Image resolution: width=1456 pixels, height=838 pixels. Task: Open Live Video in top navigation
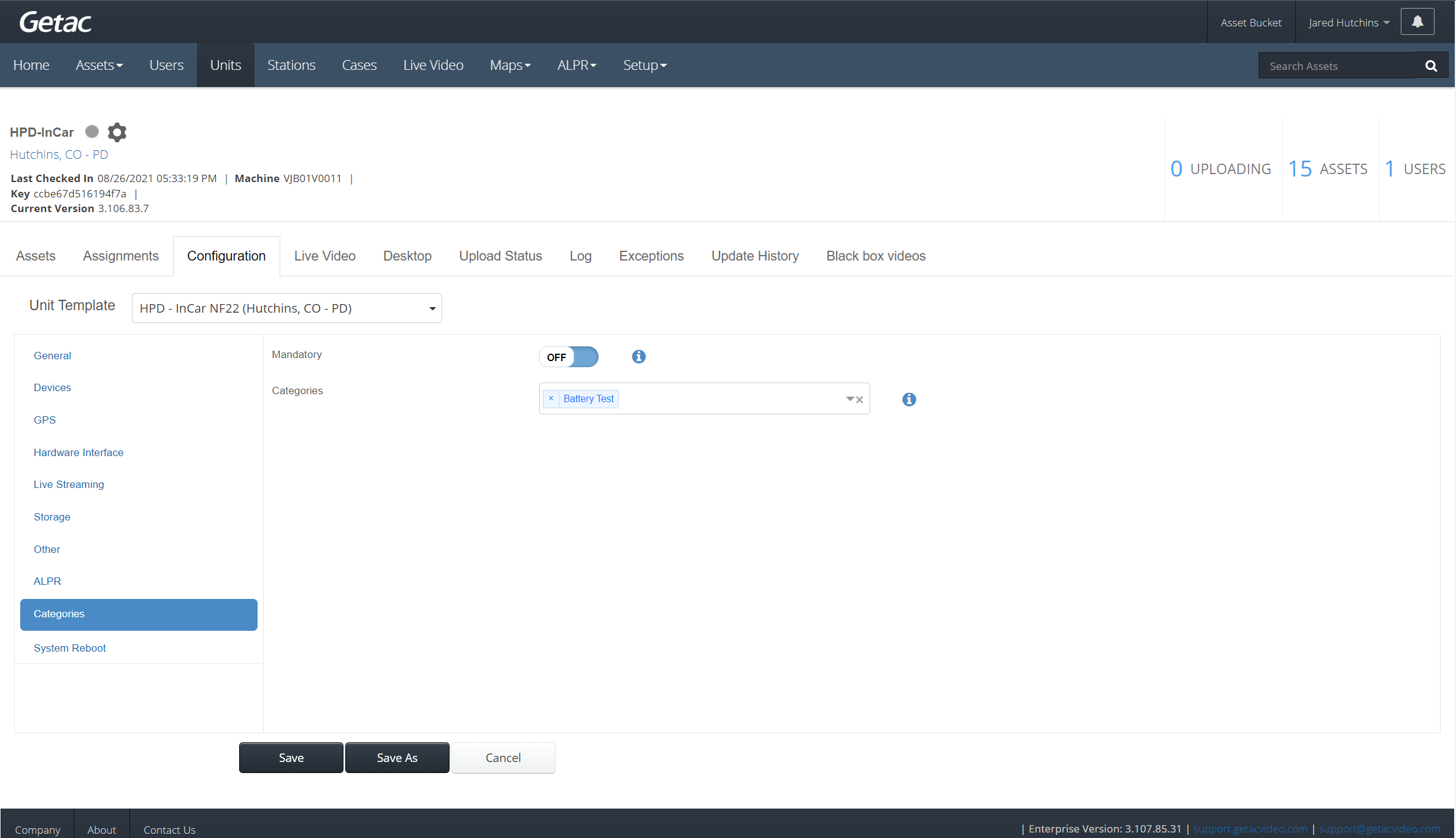(433, 65)
